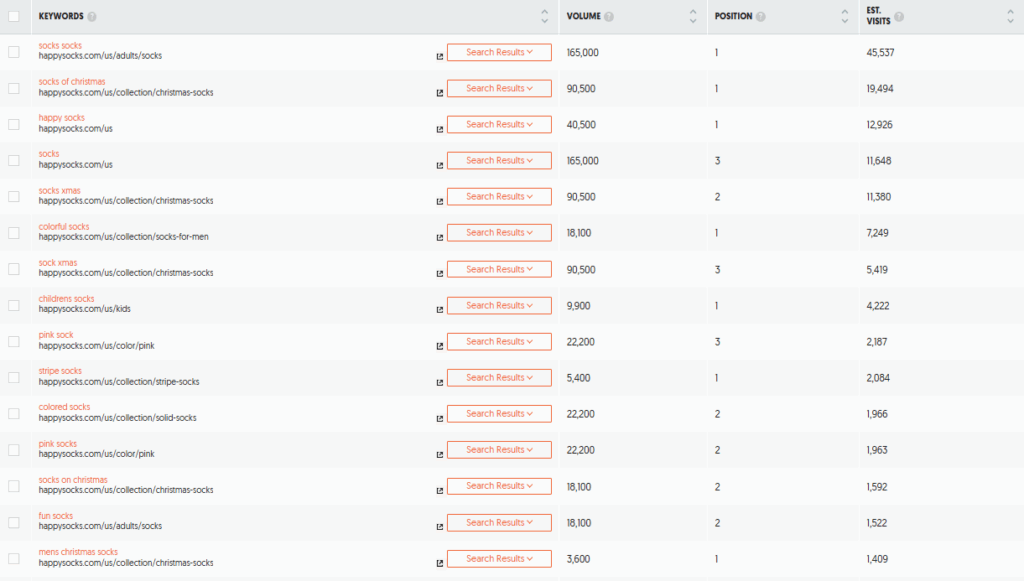
Task: Sort table by Volume column arrows
Action: point(693,16)
